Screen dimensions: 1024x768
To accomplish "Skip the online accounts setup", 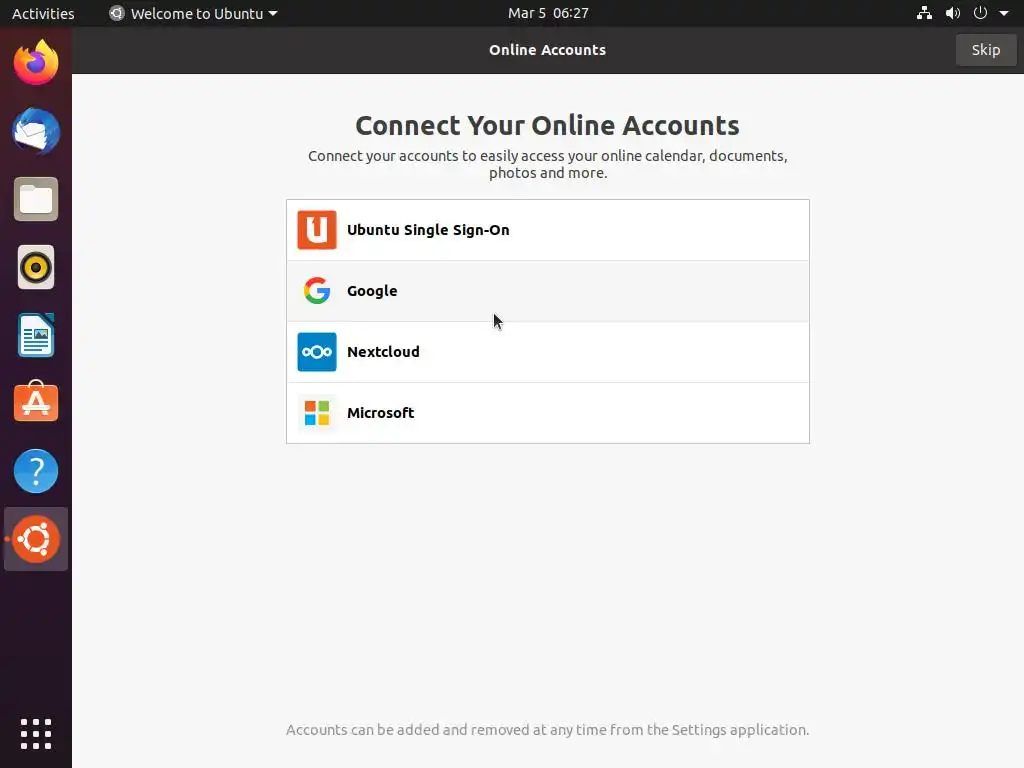I will click(x=985, y=50).
